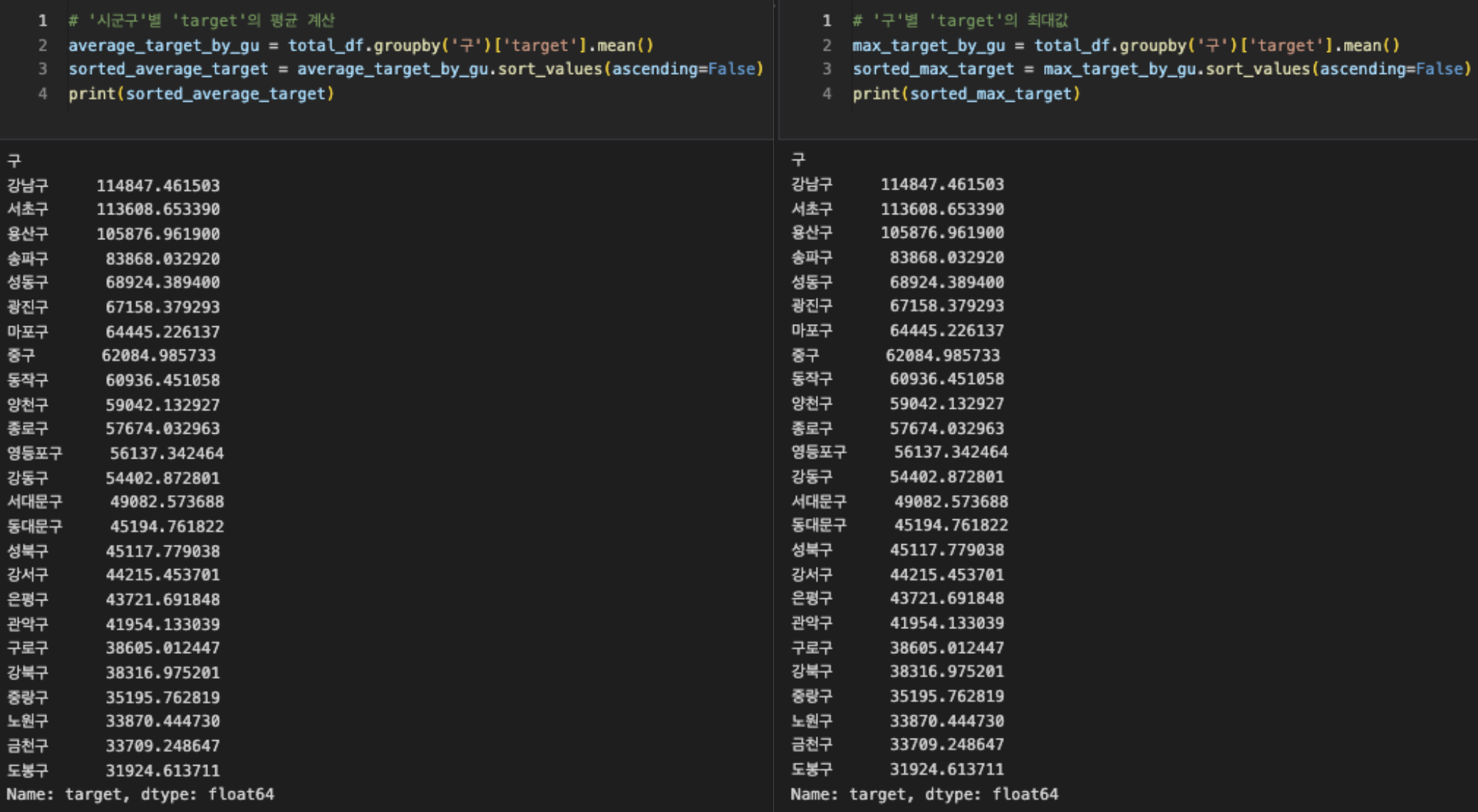
Task: Click 'print(sorted_max_target)' line
Action: coord(966,94)
